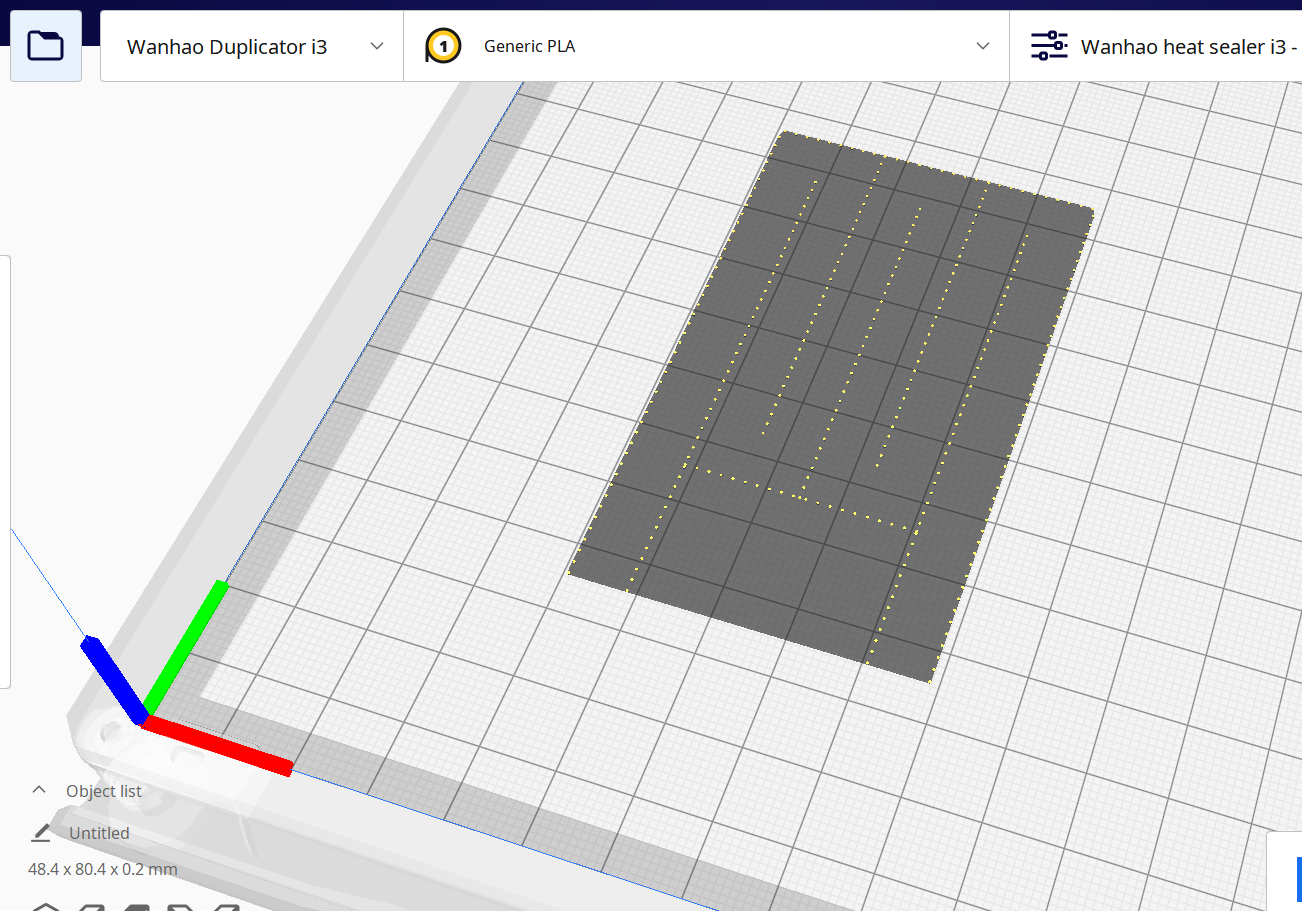This screenshot has width=1302, height=911.
Task: Click the second arrow icon in the bottom row
Action: coord(92,905)
